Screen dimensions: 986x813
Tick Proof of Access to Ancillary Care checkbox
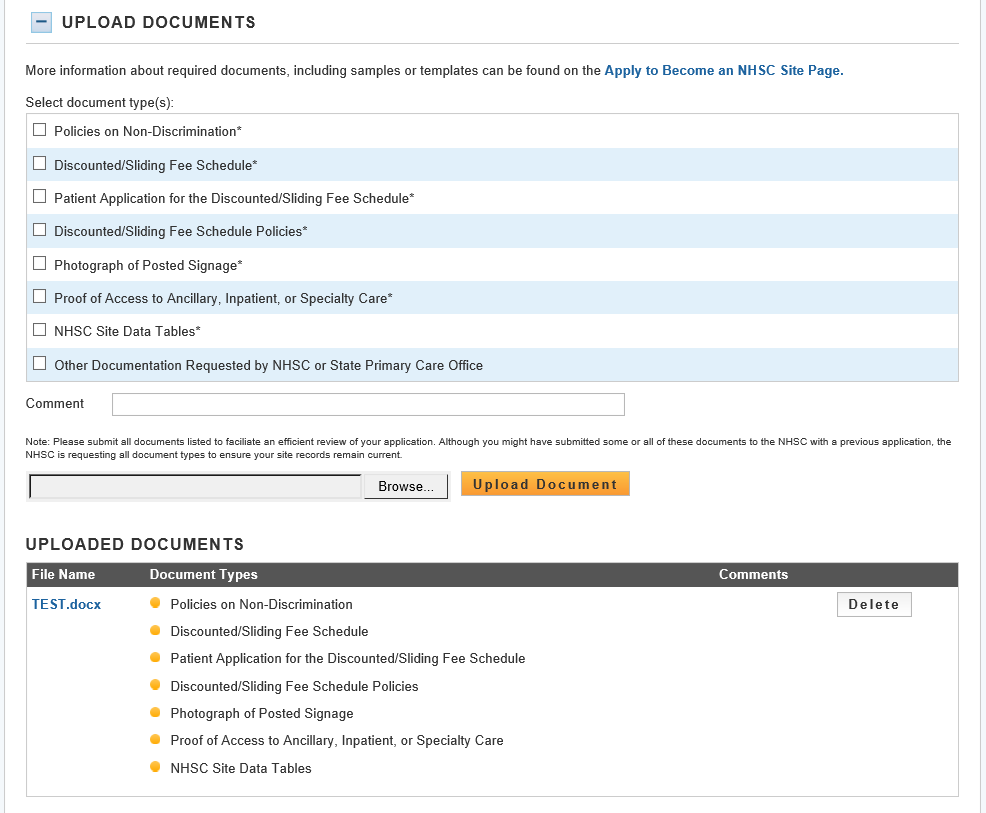pyautogui.click(x=40, y=297)
